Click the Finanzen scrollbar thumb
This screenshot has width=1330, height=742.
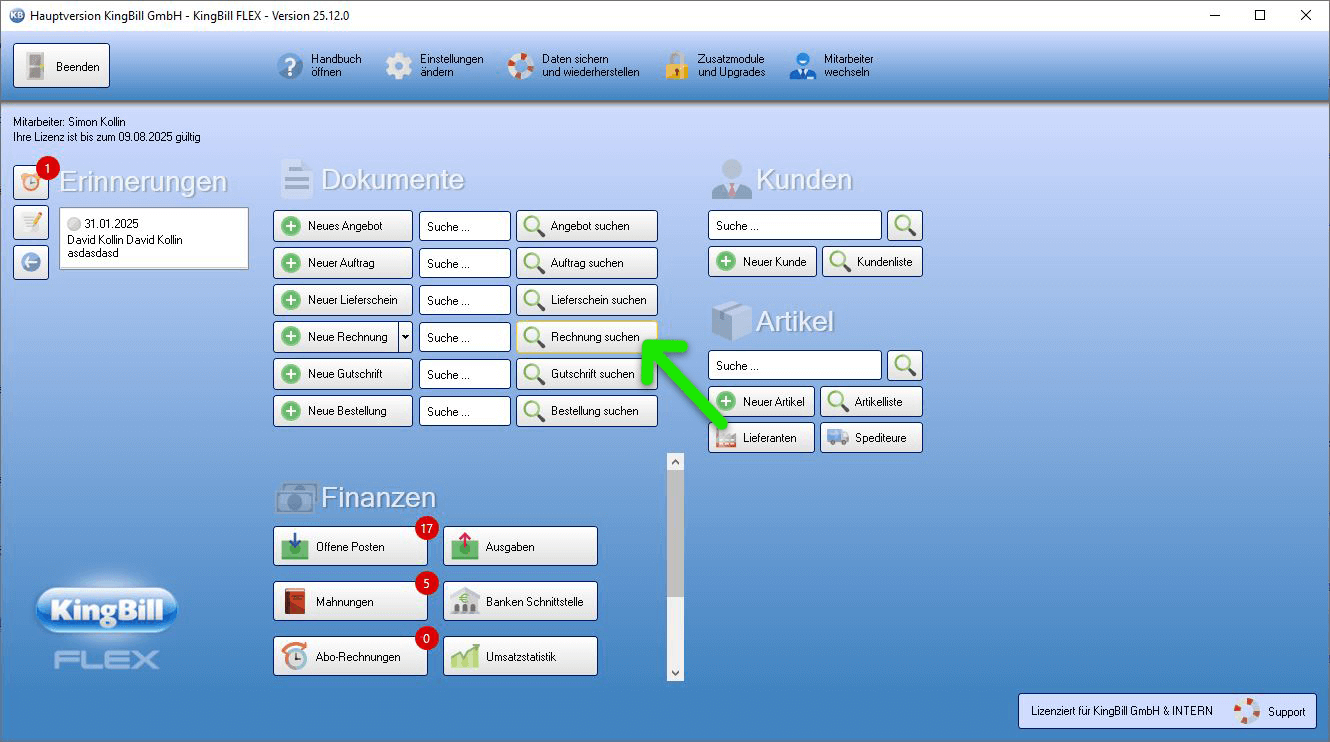point(675,534)
